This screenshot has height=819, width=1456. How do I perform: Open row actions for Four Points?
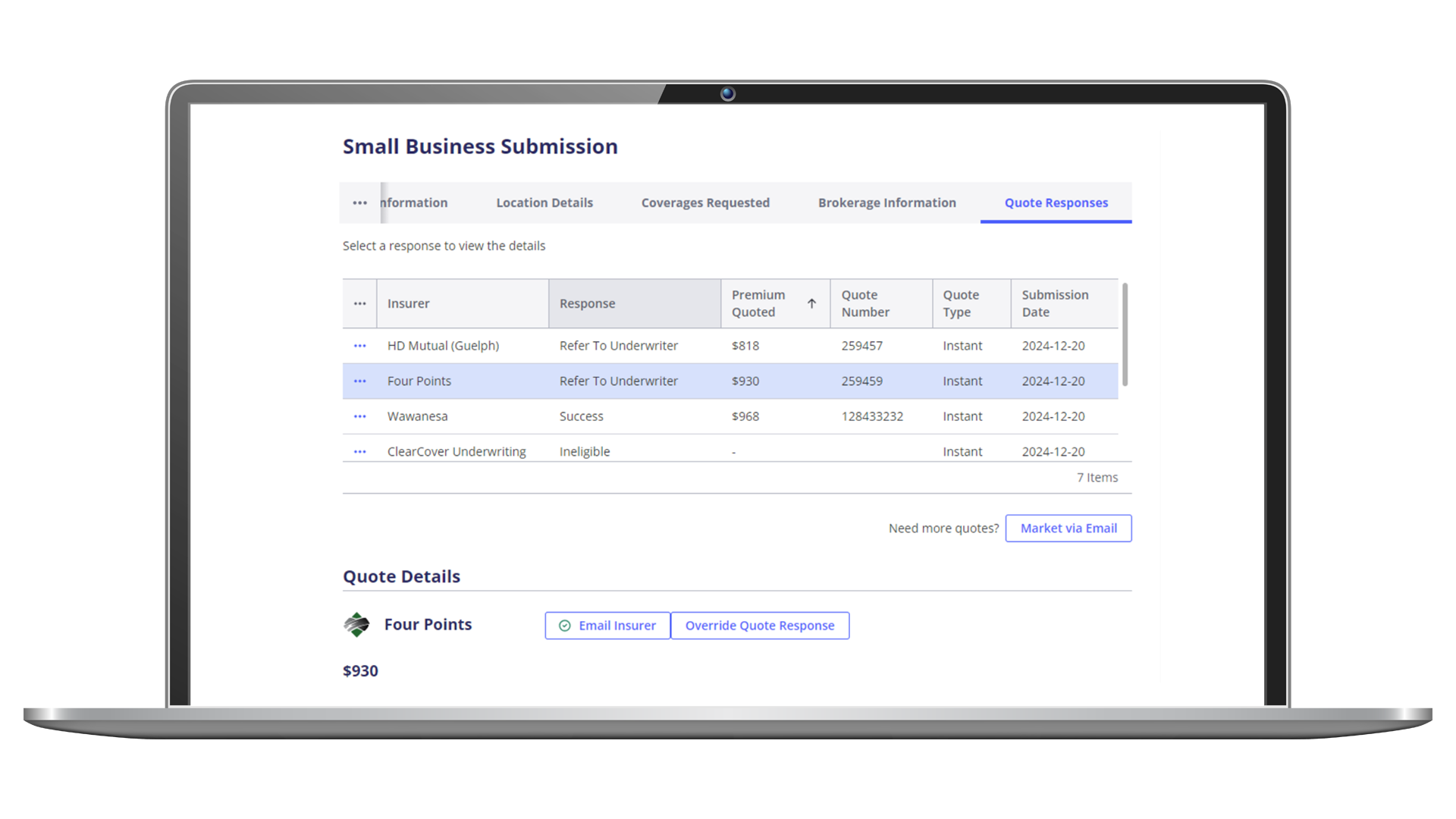359,381
